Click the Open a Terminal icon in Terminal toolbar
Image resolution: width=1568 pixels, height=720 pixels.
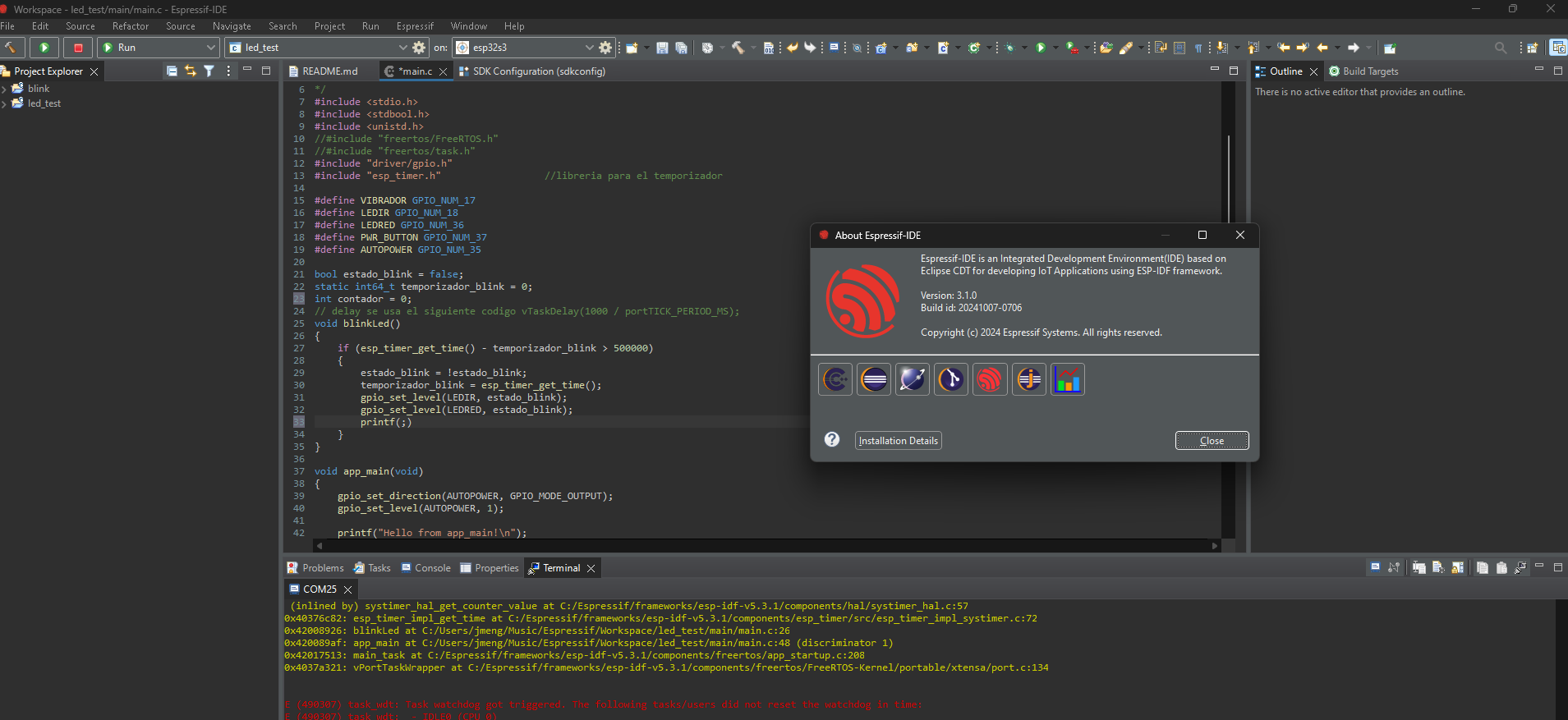coord(1375,567)
